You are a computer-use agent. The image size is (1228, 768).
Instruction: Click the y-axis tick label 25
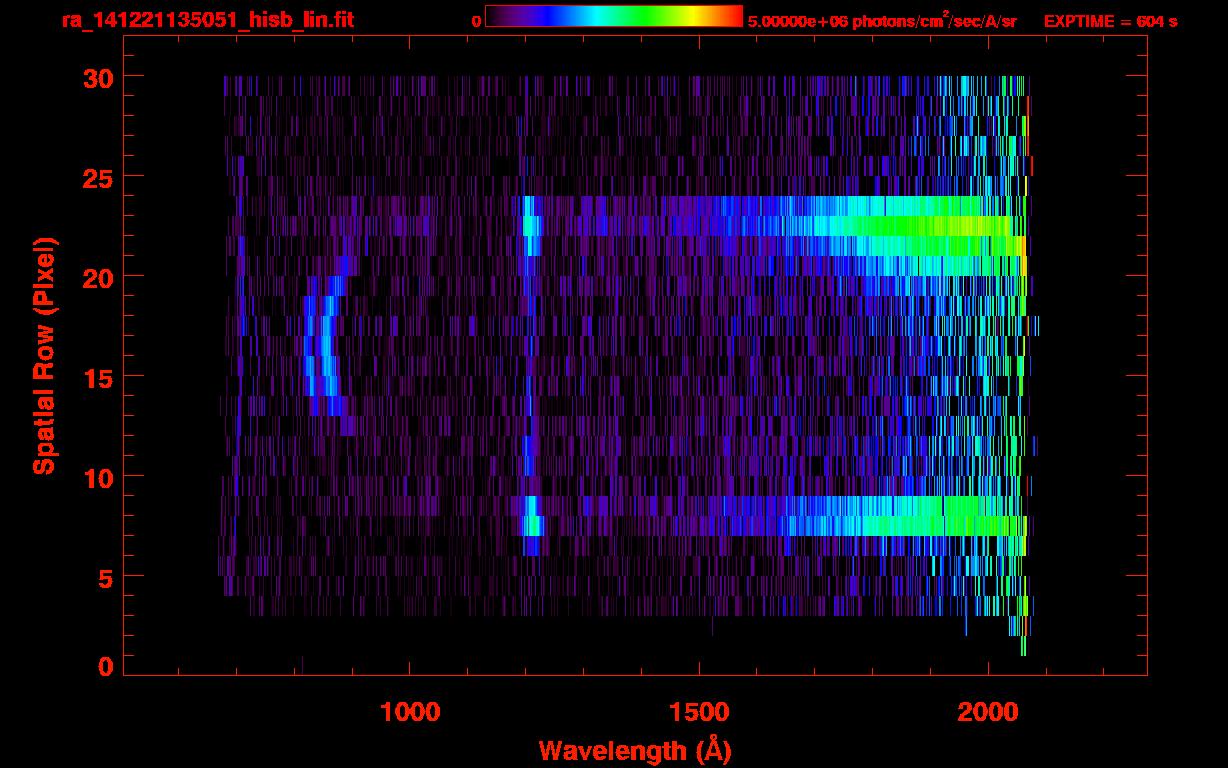(99, 177)
